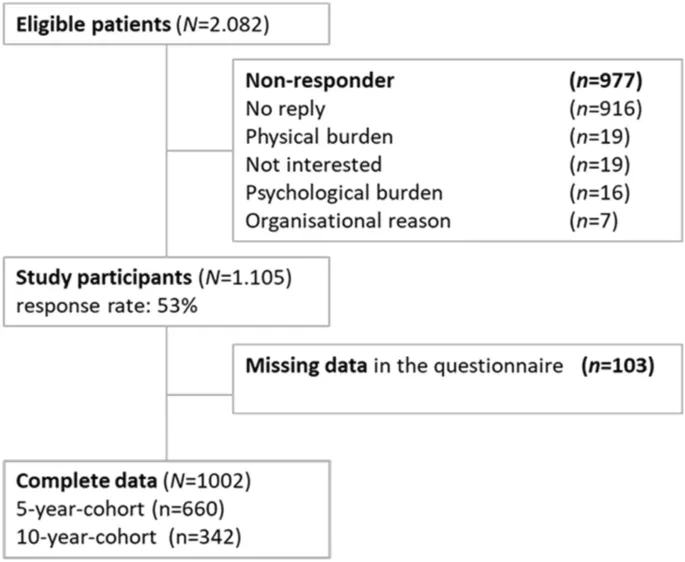Select the Missing data count n=103
This screenshot has width=685, height=562.
pos(617,366)
